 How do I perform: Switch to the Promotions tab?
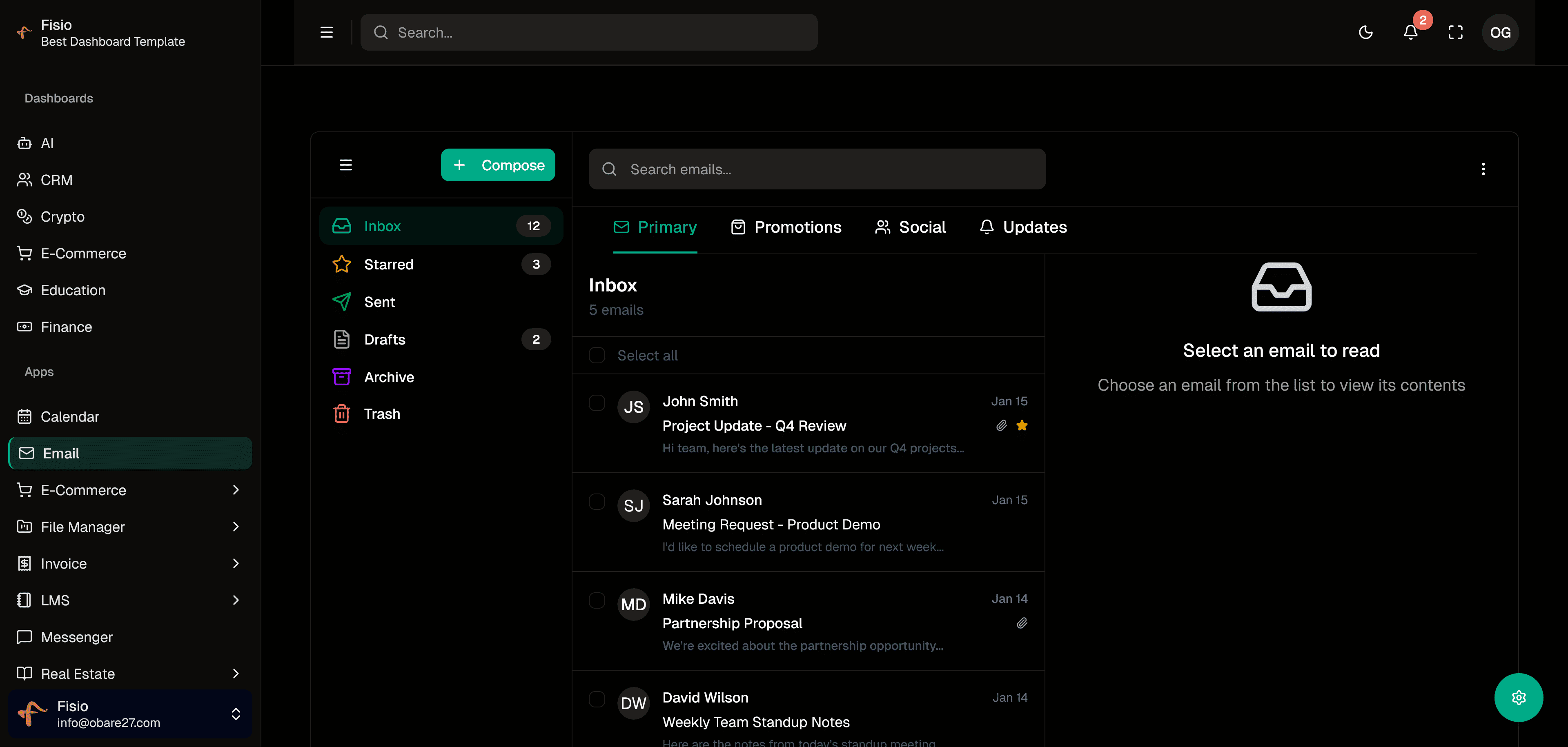[x=786, y=227]
